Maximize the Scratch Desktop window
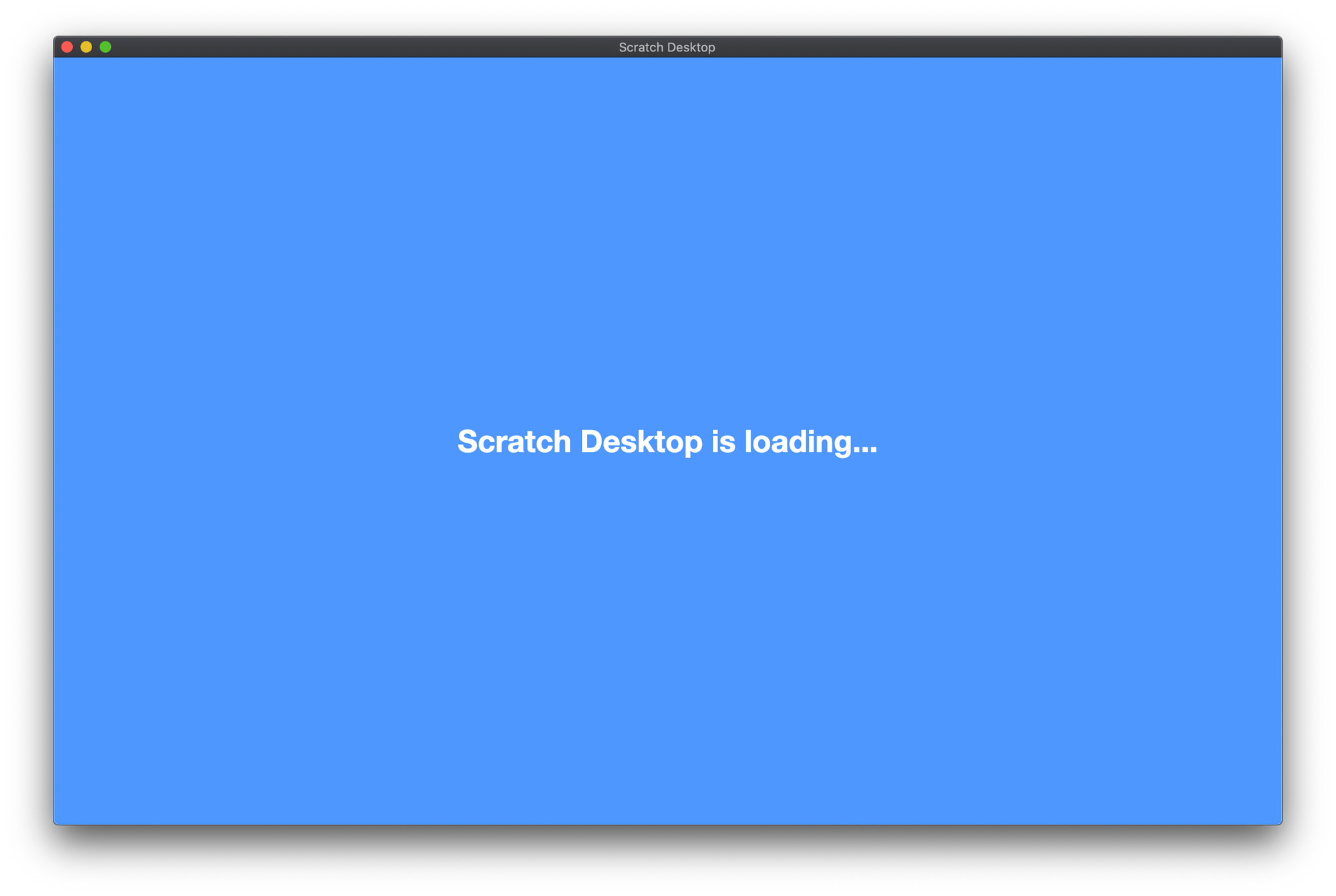The image size is (1336, 896). [x=106, y=47]
